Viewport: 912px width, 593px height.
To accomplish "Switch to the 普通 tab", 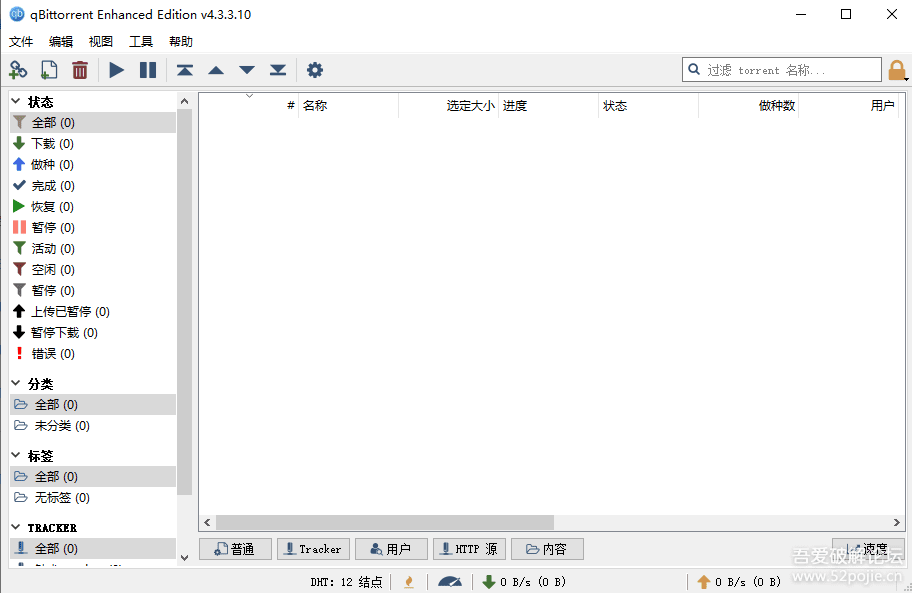I will pos(235,549).
